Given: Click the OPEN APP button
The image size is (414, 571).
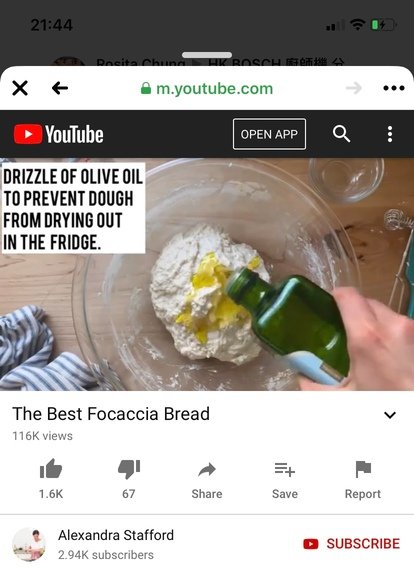Looking at the screenshot, I should pyautogui.click(x=269, y=134).
